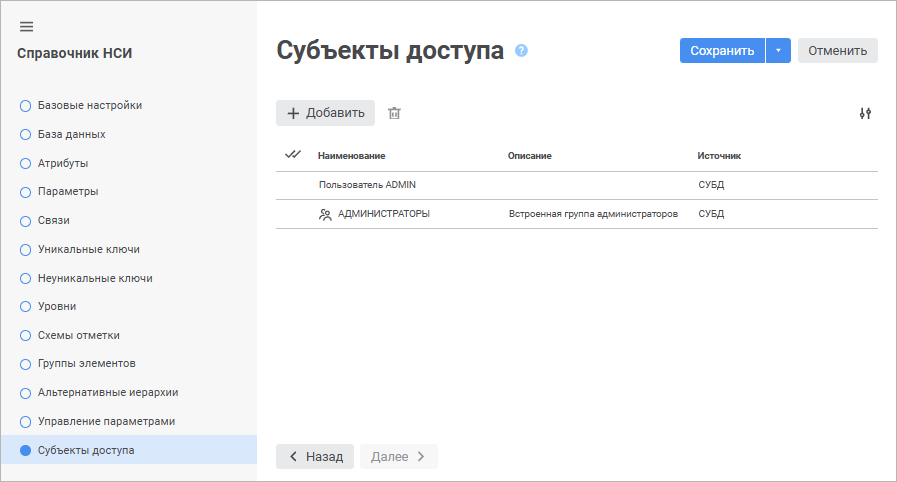The width and height of the screenshot is (897, 482).
Task: Open Базовые настройки step
Action: click(x=90, y=105)
